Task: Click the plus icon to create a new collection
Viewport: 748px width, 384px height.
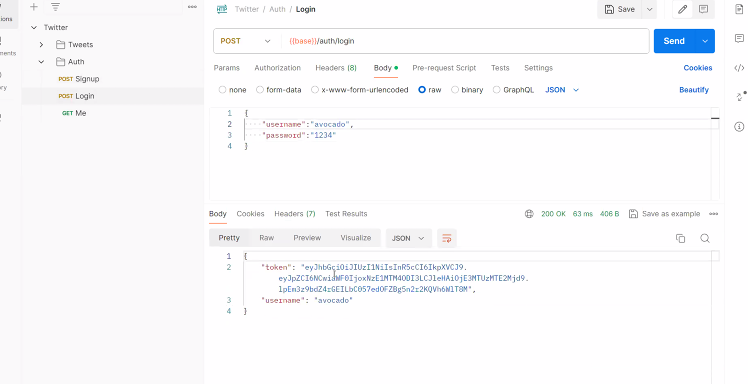Action: pyautogui.click(x=33, y=7)
